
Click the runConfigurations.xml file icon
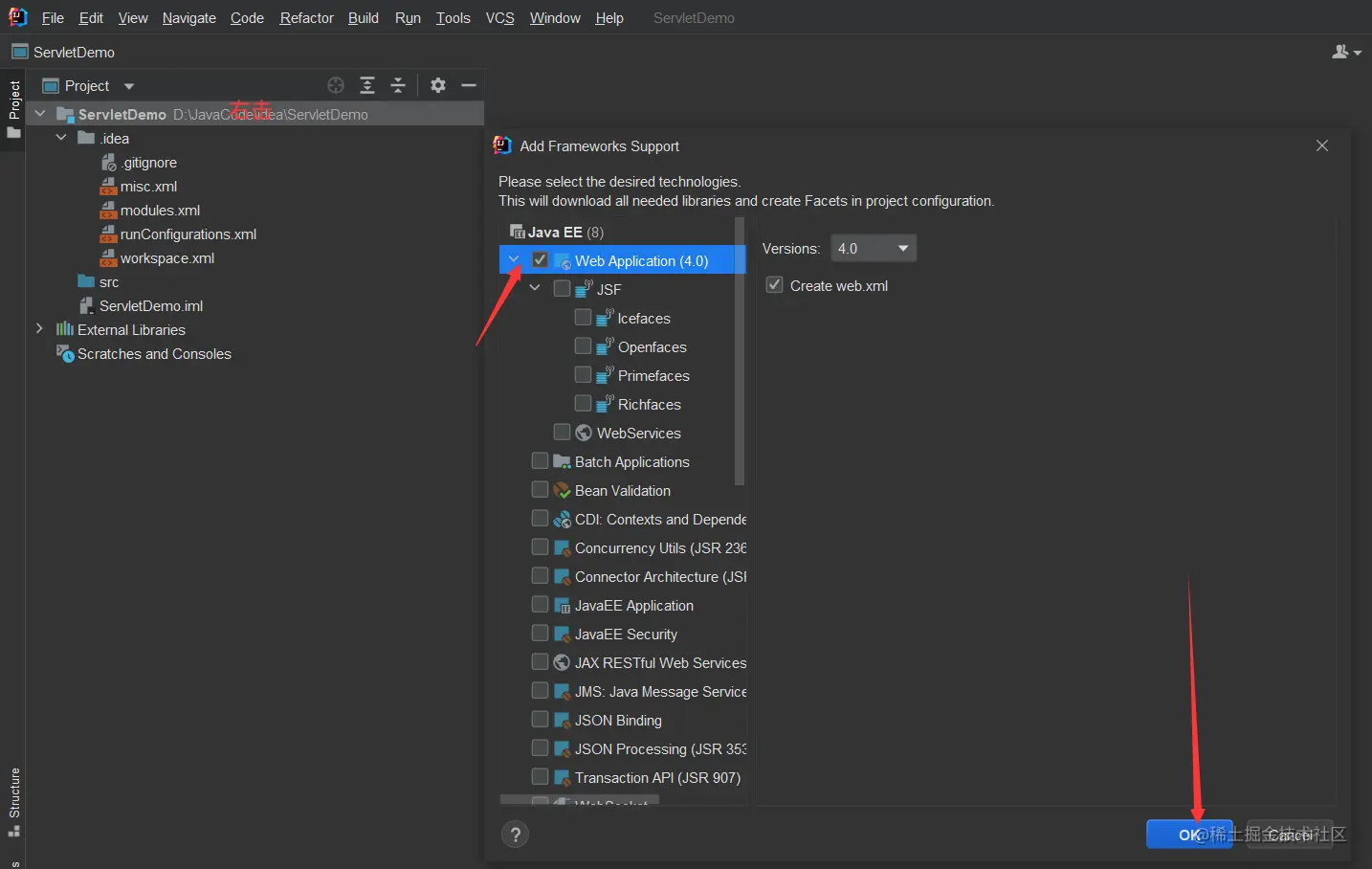click(x=109, y=234)
